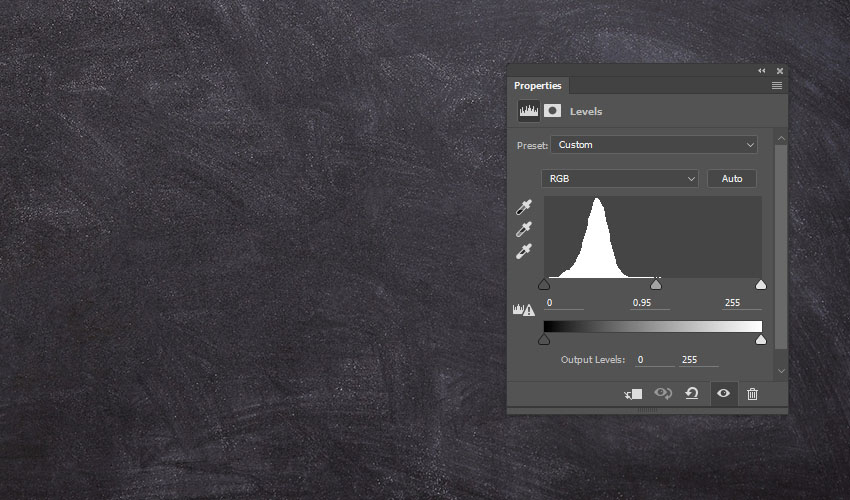Collapse the Properties panel to icons

point(762,71)
